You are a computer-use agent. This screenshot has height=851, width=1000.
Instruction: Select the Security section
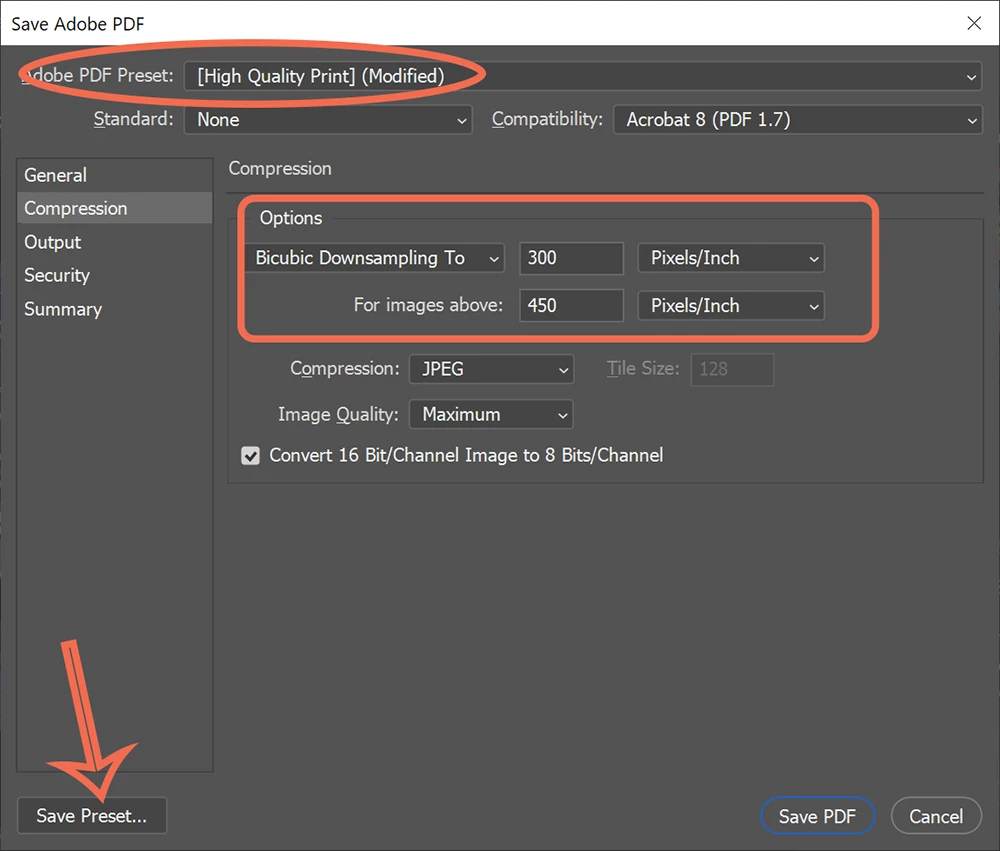point(115,276)
